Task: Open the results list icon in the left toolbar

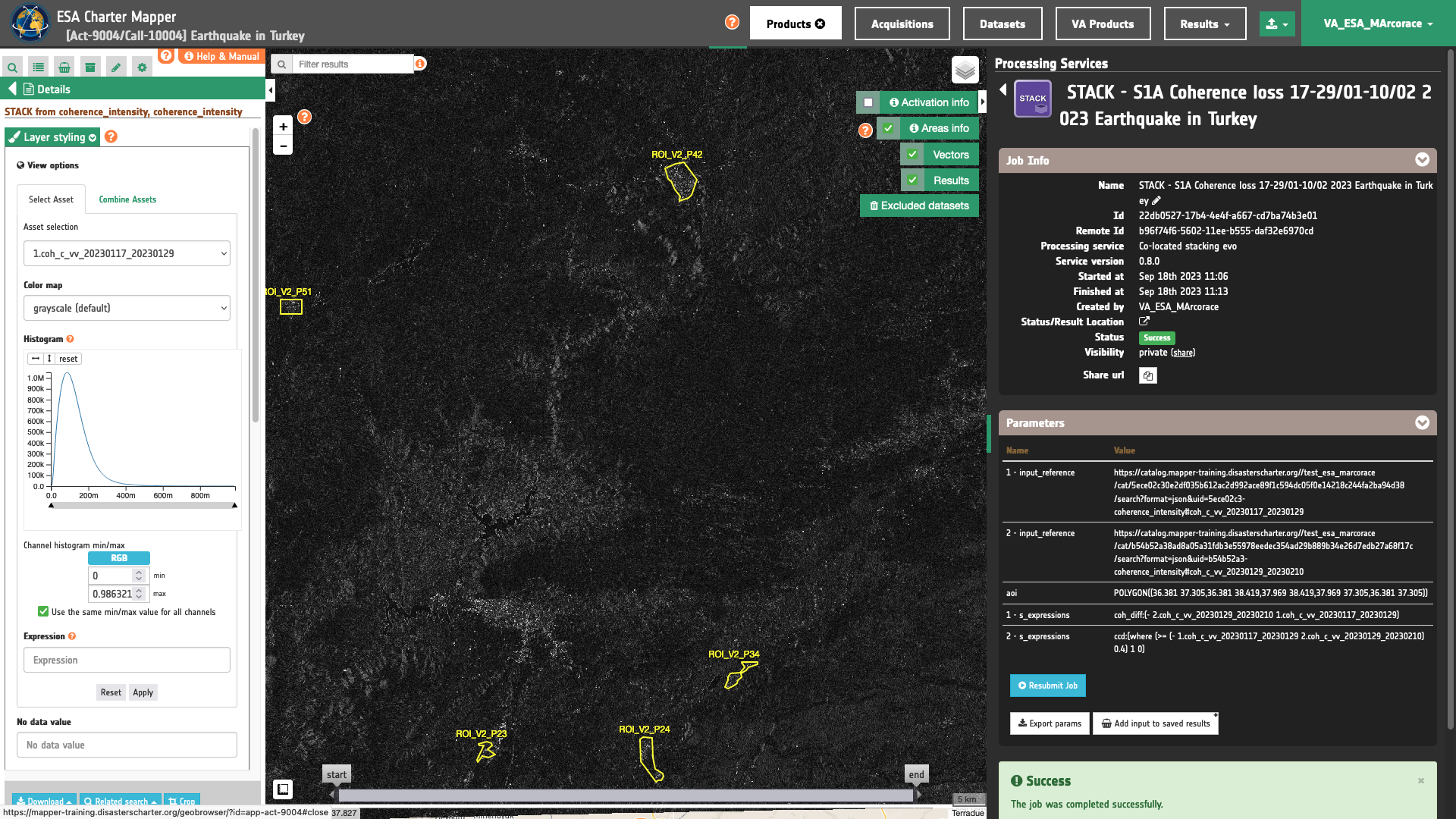Action: (39, 67)
